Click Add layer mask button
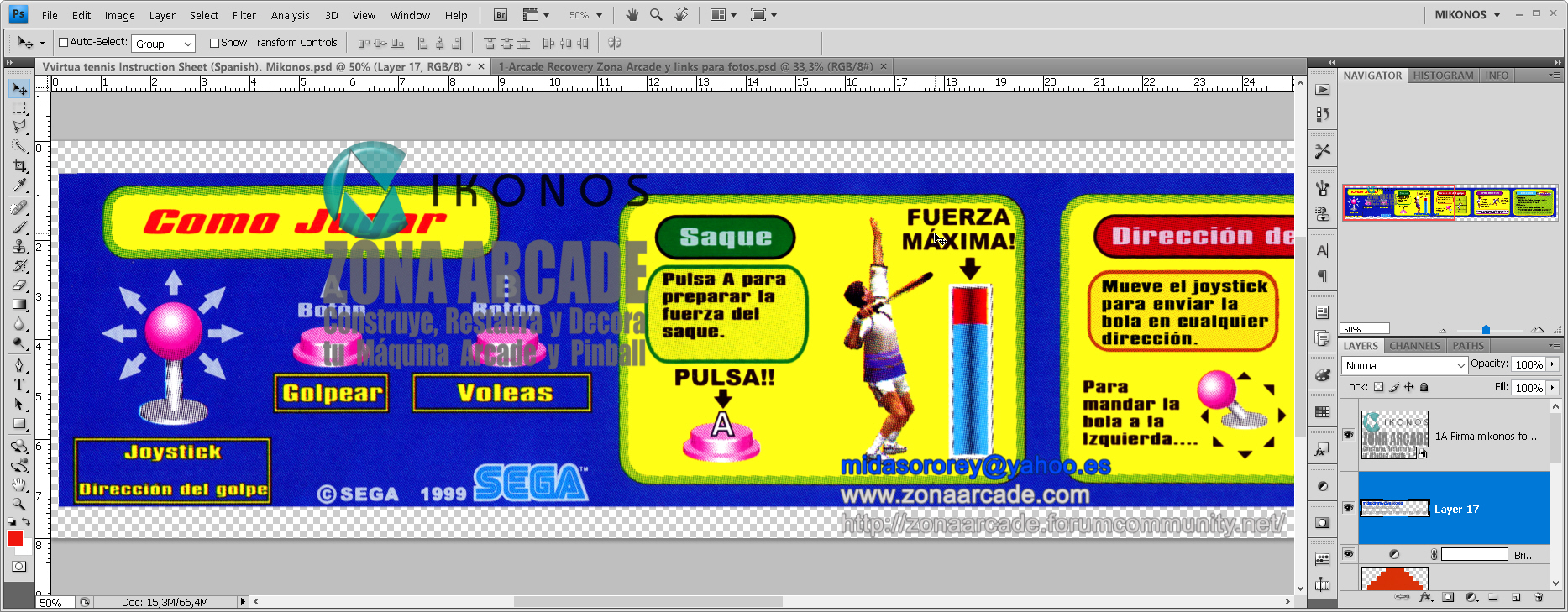 point(1448,598)
